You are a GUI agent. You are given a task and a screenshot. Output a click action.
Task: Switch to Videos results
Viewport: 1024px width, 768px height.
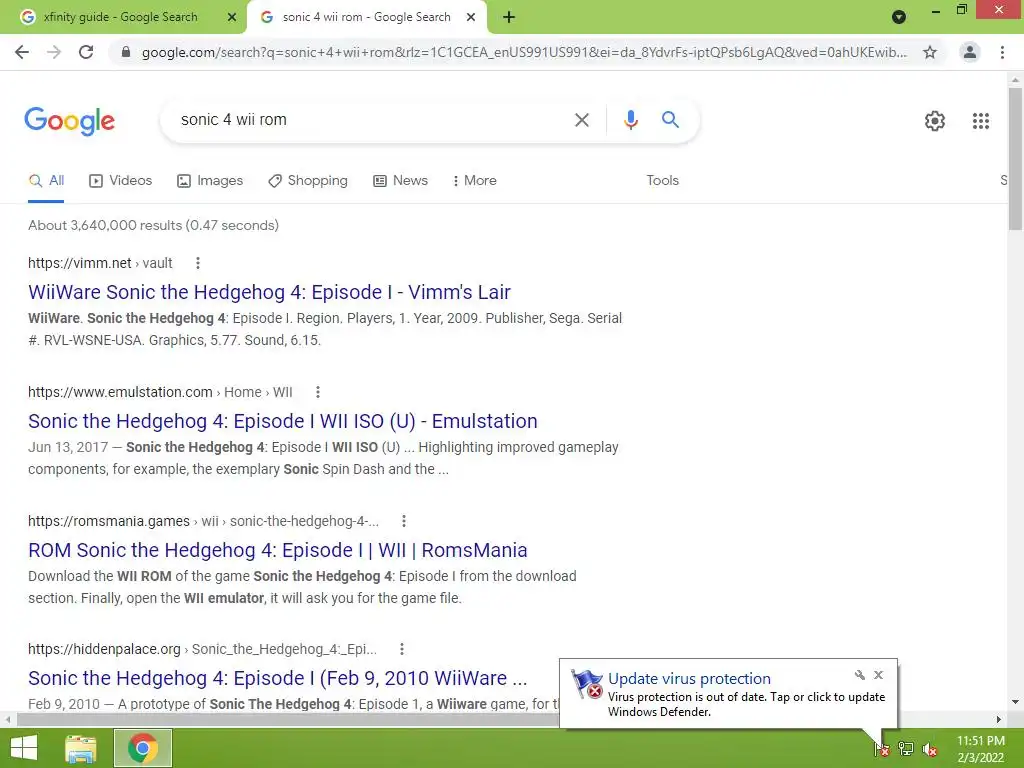click(x=120, y=181)
